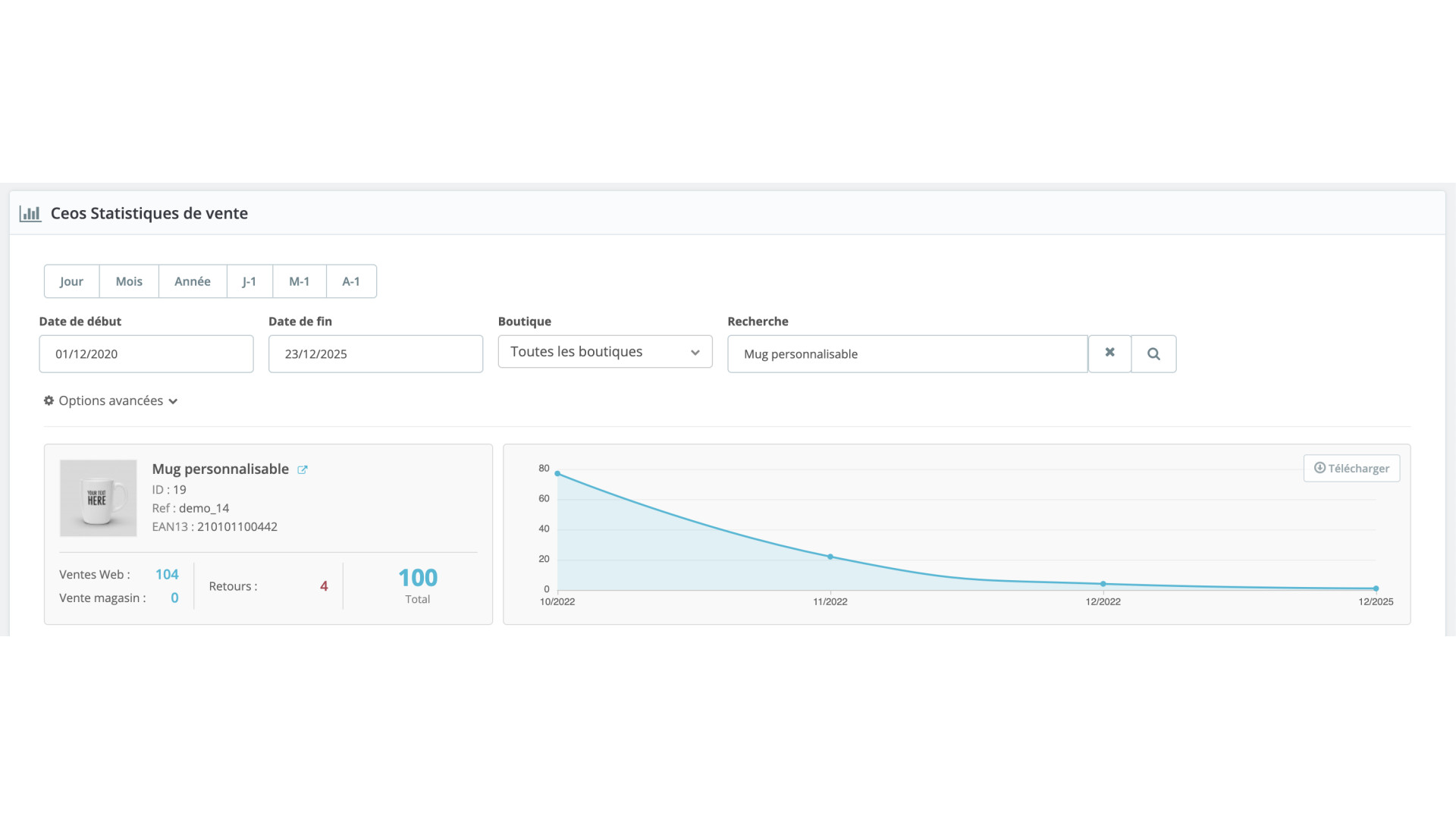Image resolution: width=1456 pixels, height=819 pixels.
Task: Open the search magnifier icon
Action: 1153,353
